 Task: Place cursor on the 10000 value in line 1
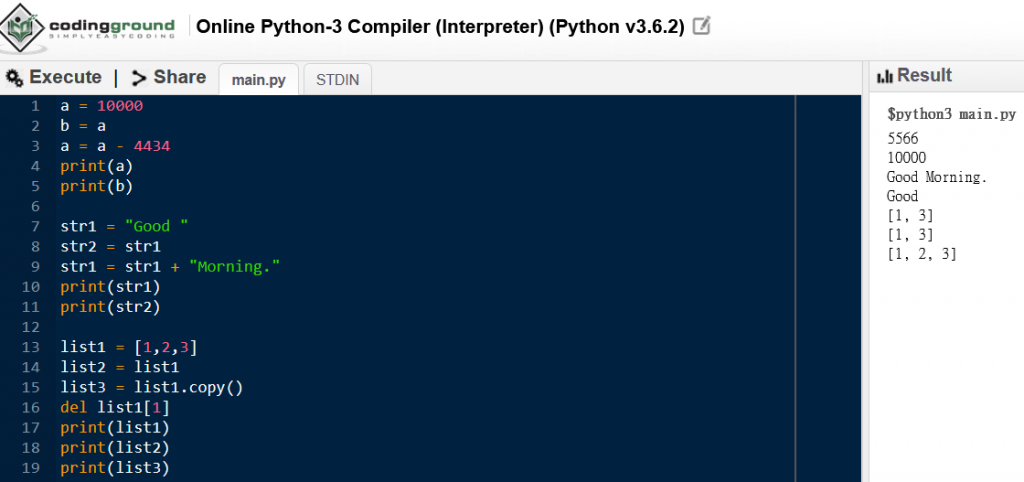tap(120, 106)
